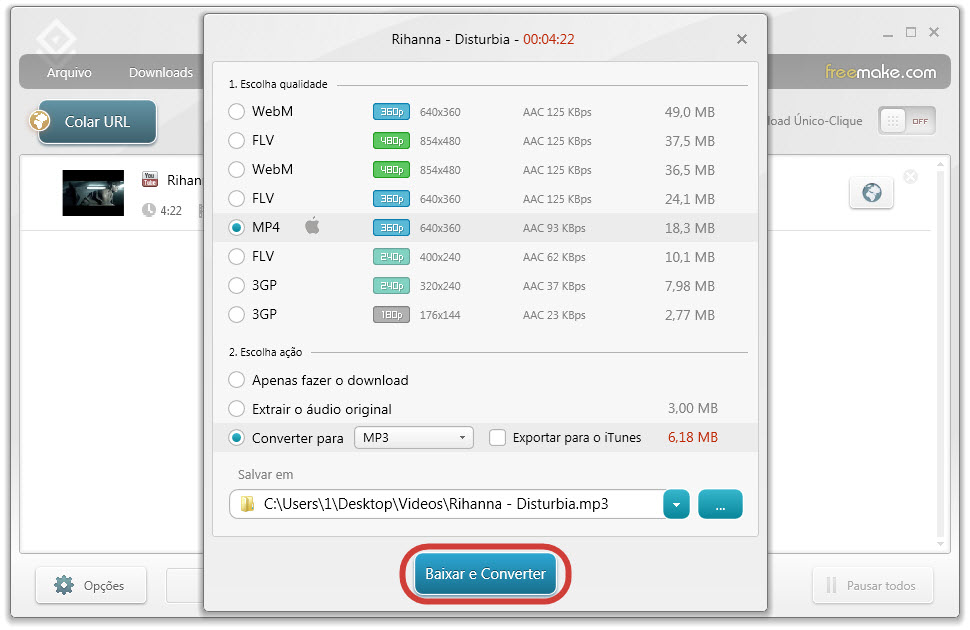Click the 49,0 MB size text
Viewport: 970px width, 630px height.
(690, 112)
